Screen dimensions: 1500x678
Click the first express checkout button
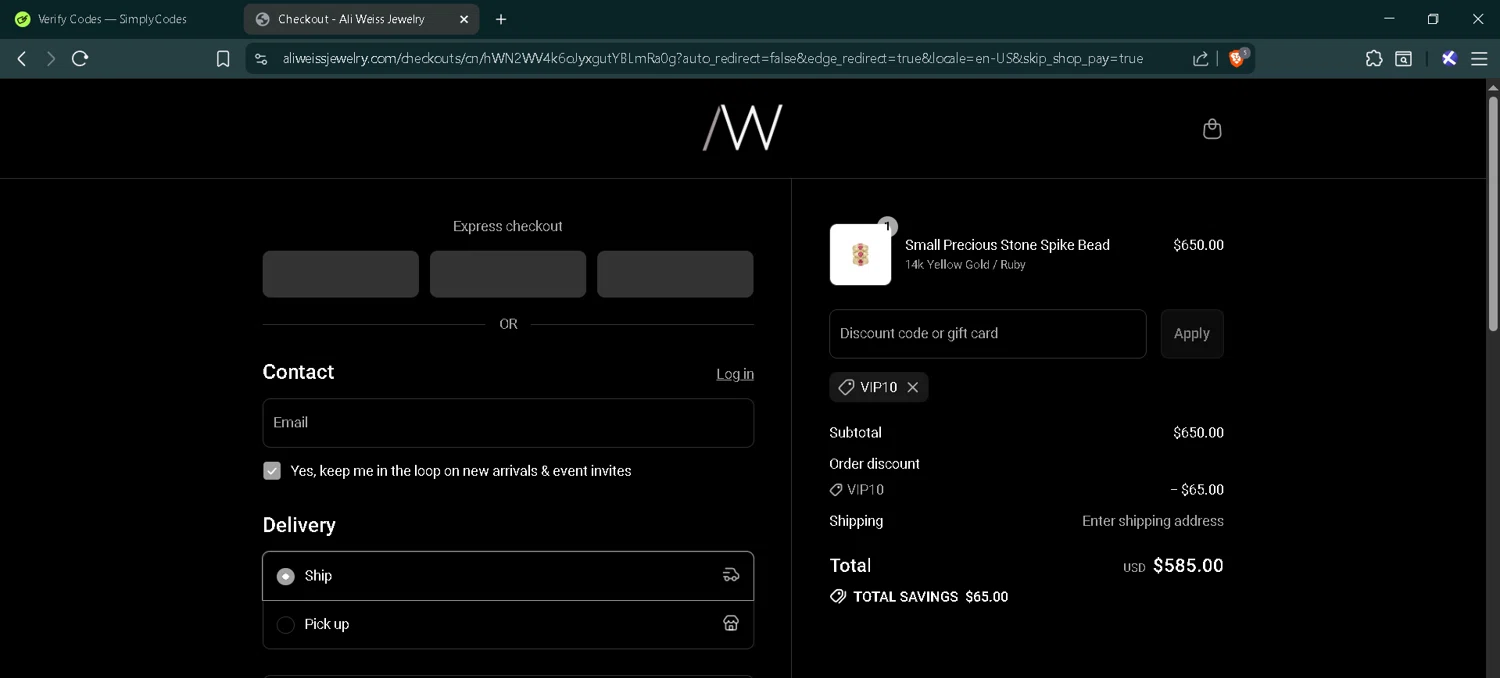coord(341,274)
